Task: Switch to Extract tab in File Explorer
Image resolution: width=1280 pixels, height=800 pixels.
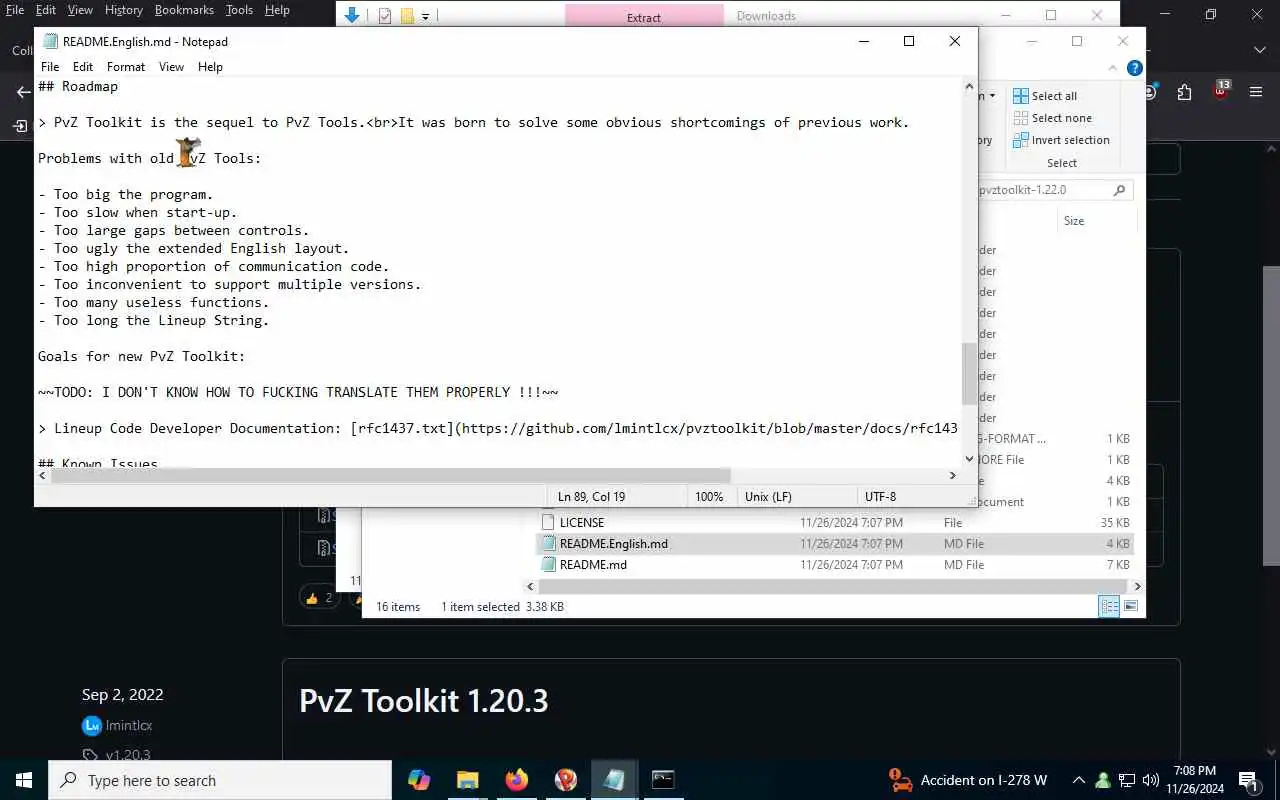Action: pyautogui.click(x=644, y=17)
